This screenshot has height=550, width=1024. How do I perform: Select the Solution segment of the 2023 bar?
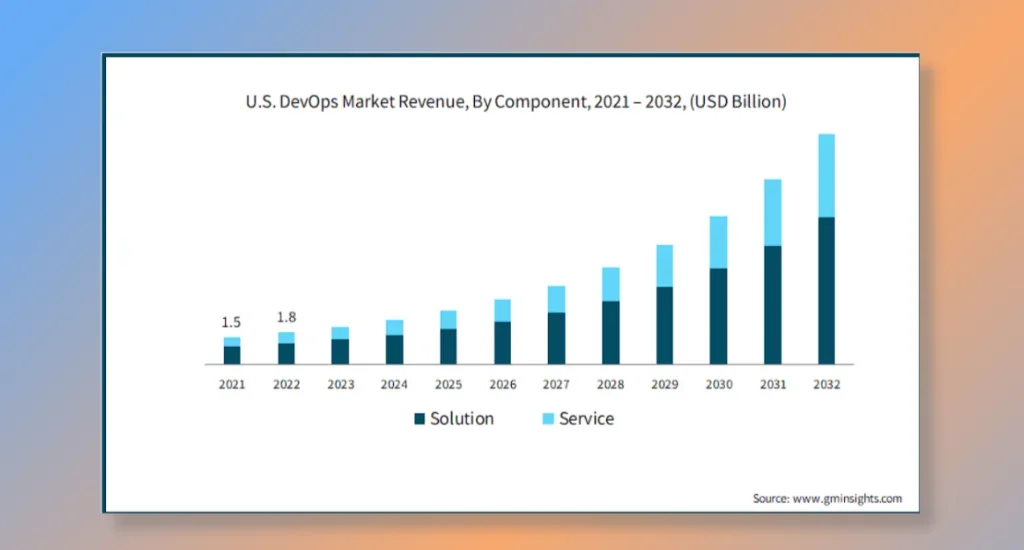tap(340, 351)
